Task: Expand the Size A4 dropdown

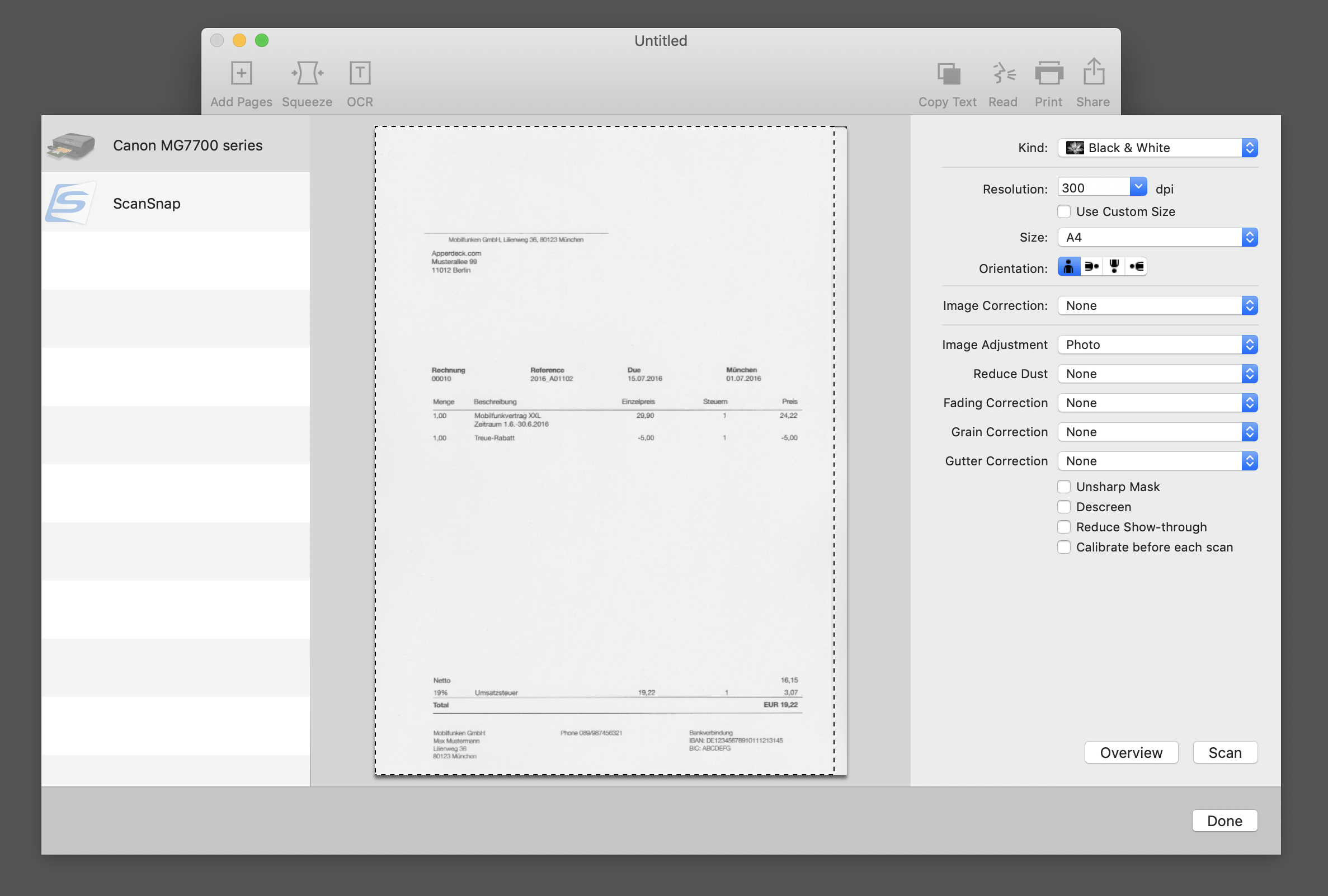Action: (x=1157, y=238)
